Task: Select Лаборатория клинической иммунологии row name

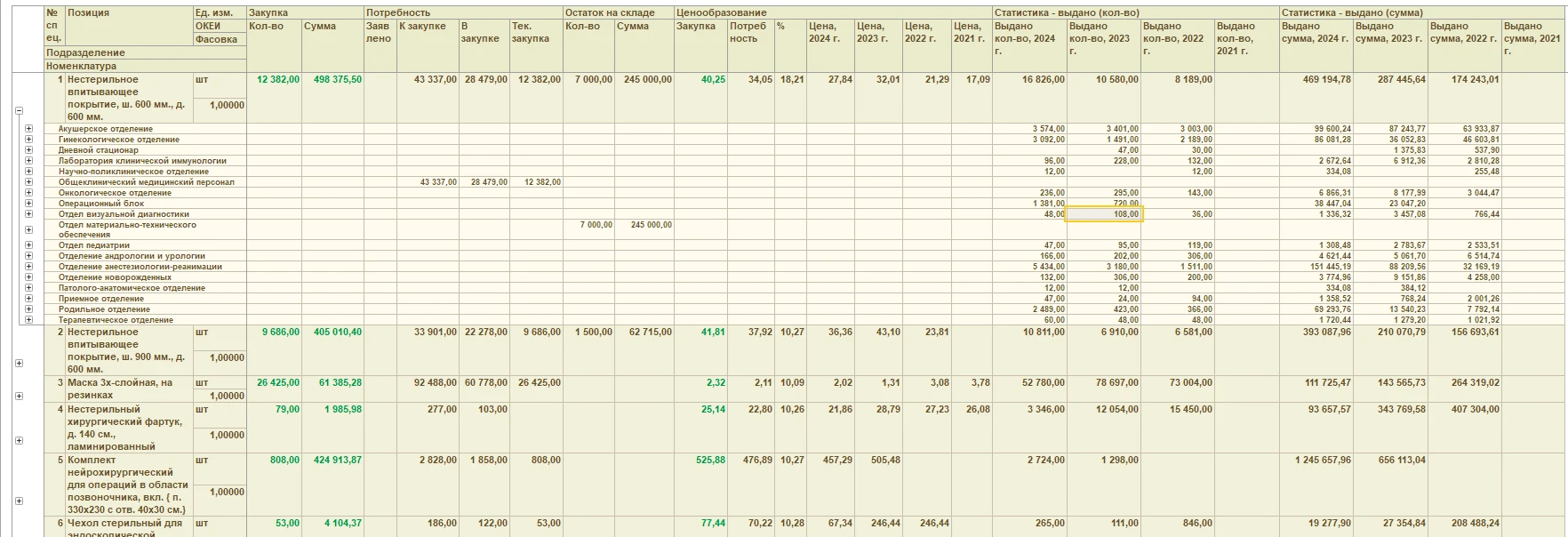Action: coord(142,161)
